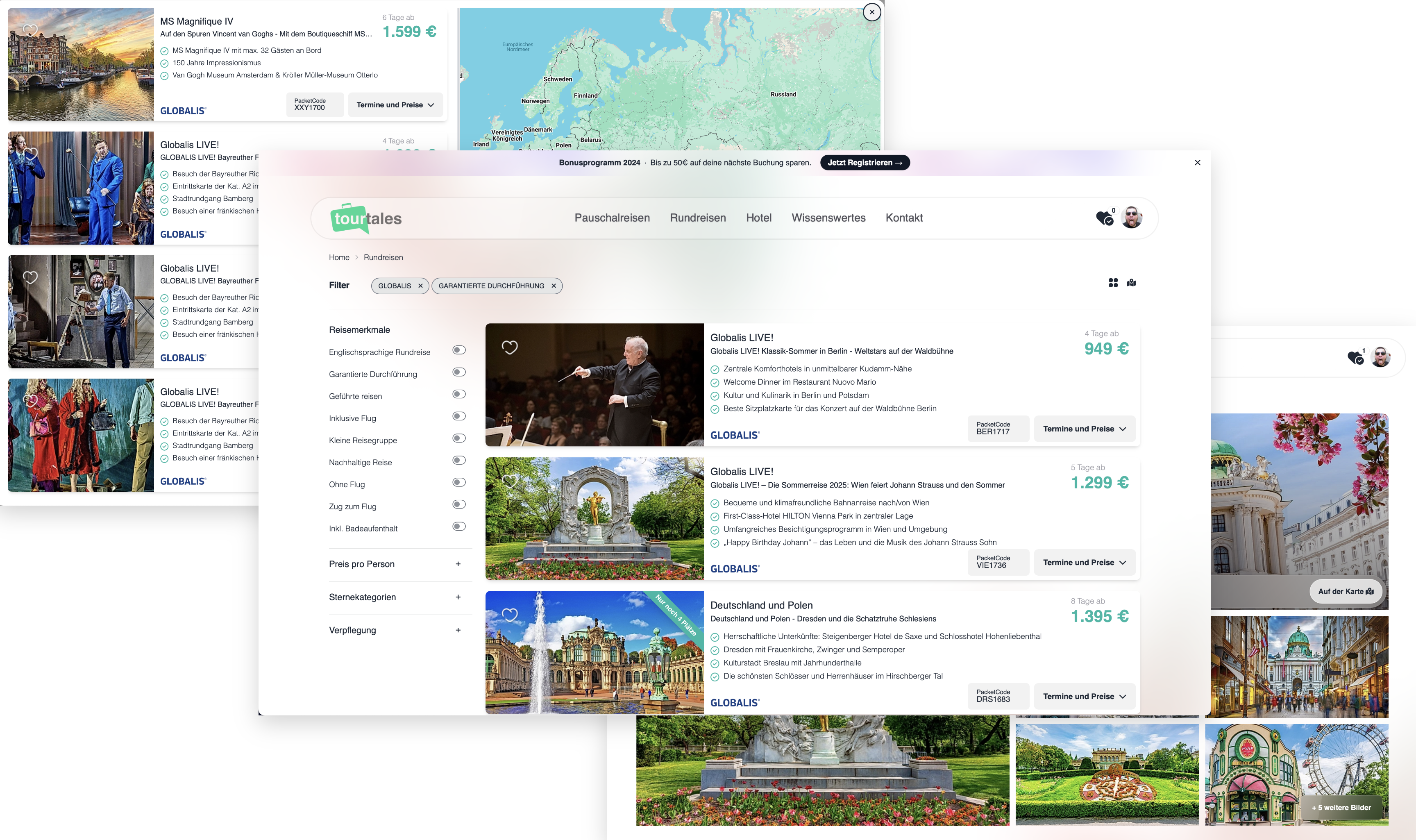Open Termine und Preise for BER1717
The image size is (1416, 840).
[x=1084, y=429]
